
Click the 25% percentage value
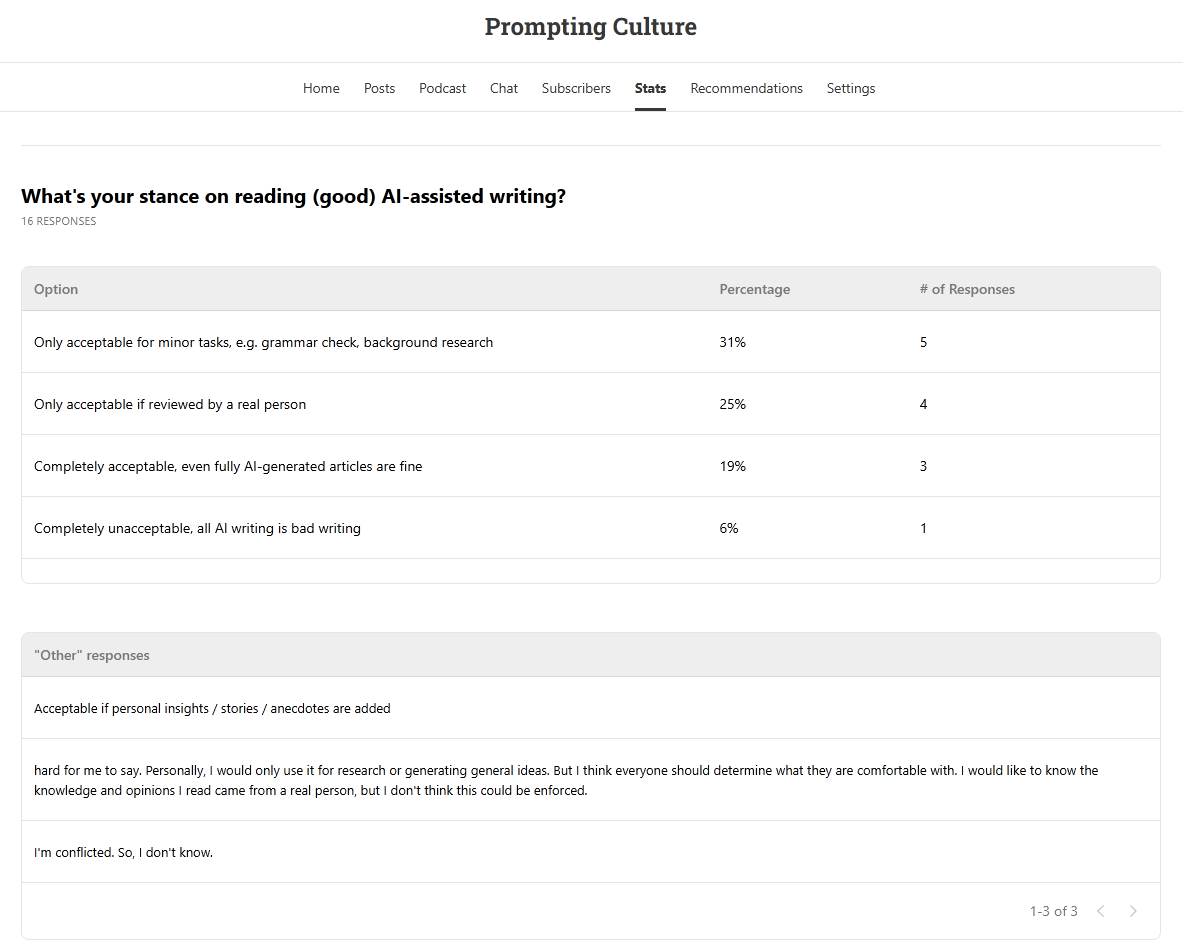click(x=732, y=404)
